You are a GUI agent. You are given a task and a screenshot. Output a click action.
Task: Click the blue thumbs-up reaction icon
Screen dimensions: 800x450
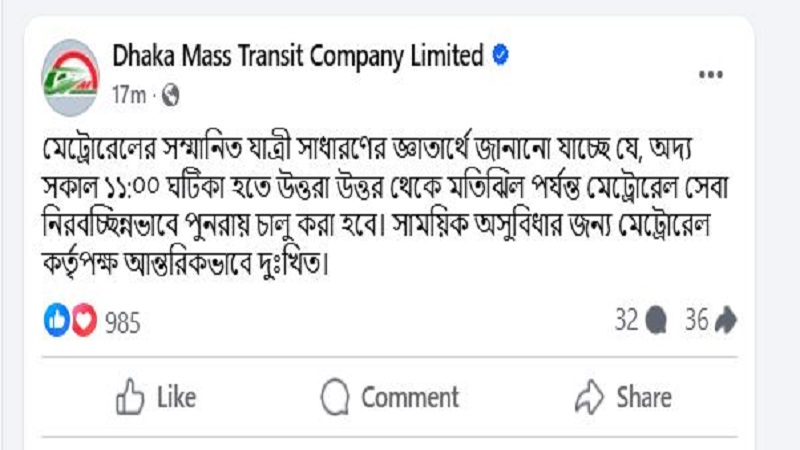[x=56, y=320]
